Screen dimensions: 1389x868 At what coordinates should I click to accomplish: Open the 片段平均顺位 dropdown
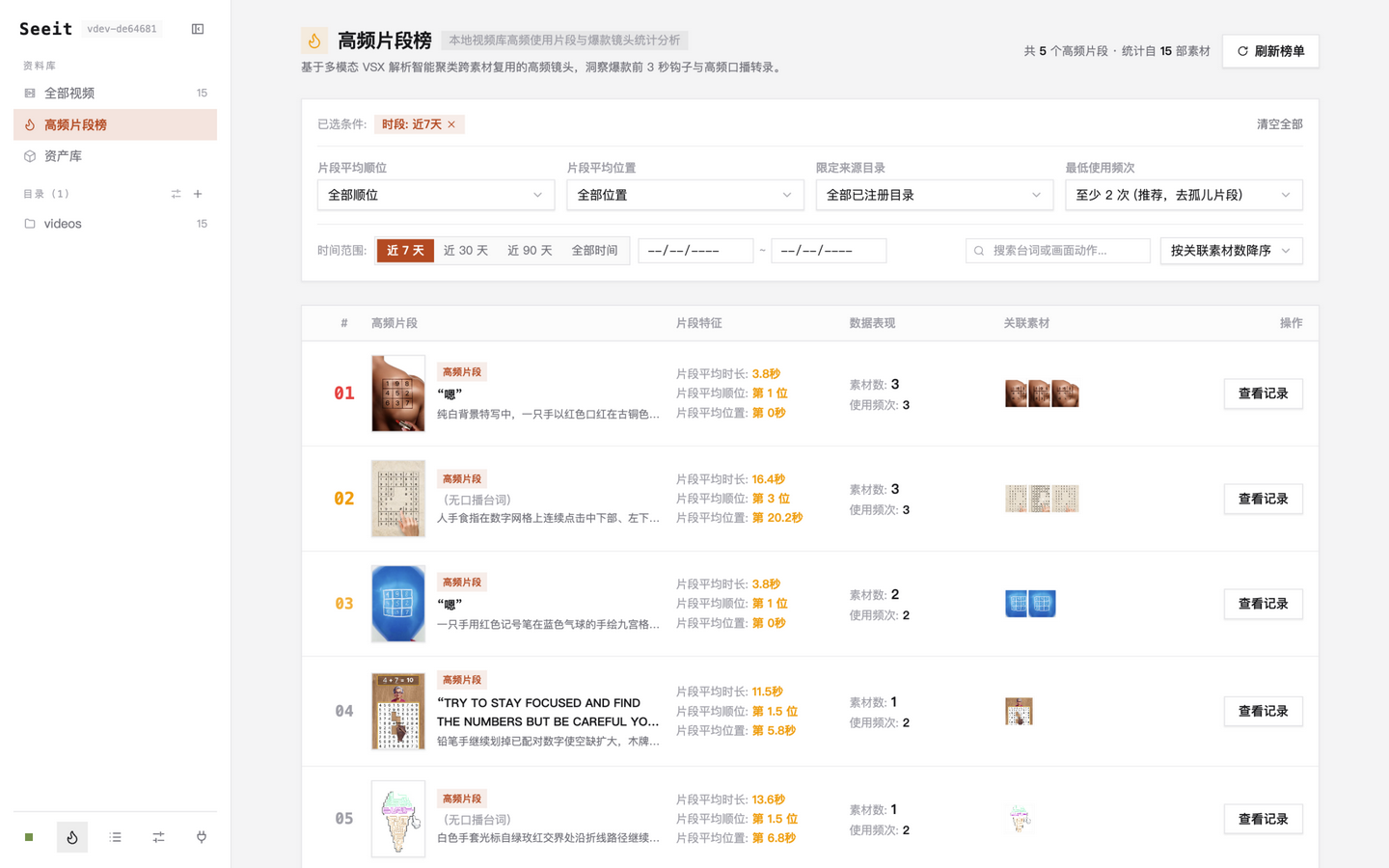click(x=436, y=195)
